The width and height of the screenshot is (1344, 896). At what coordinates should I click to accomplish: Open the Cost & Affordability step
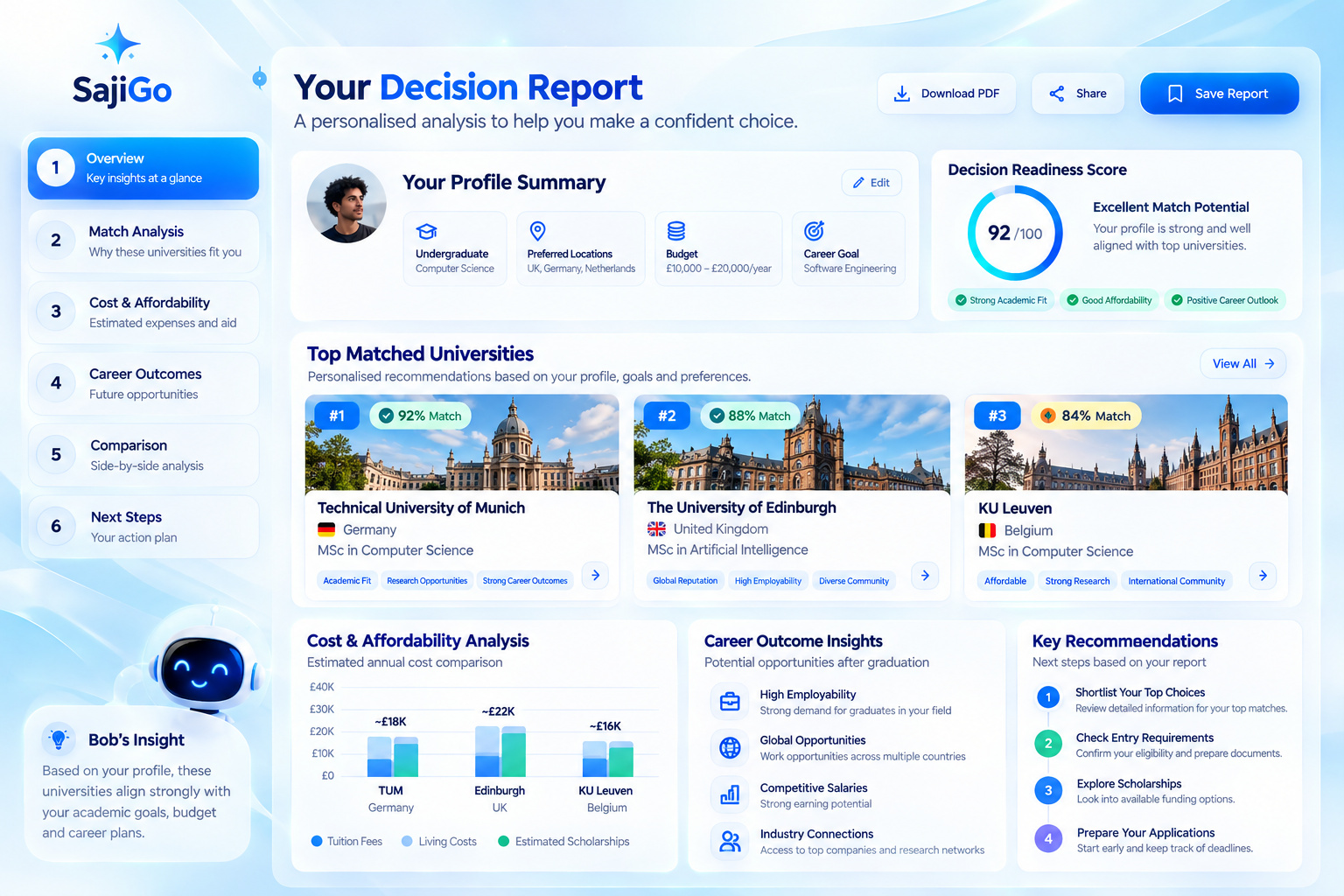click(143, 312)
